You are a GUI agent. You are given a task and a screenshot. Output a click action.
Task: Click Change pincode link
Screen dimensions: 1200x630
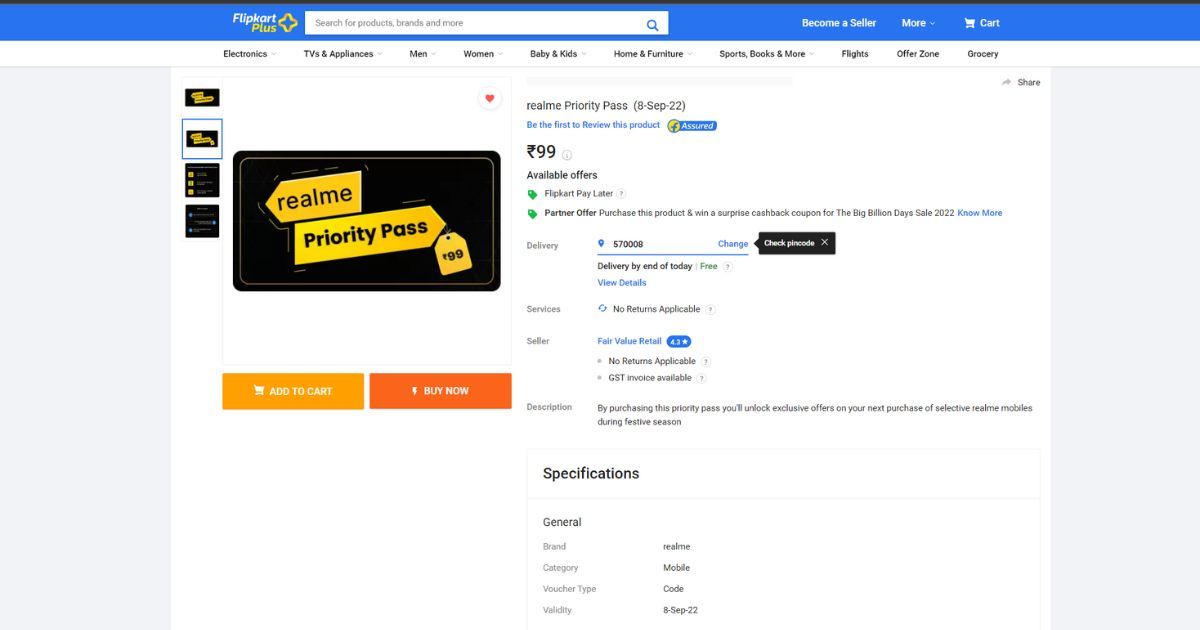(x=733, y=244)
